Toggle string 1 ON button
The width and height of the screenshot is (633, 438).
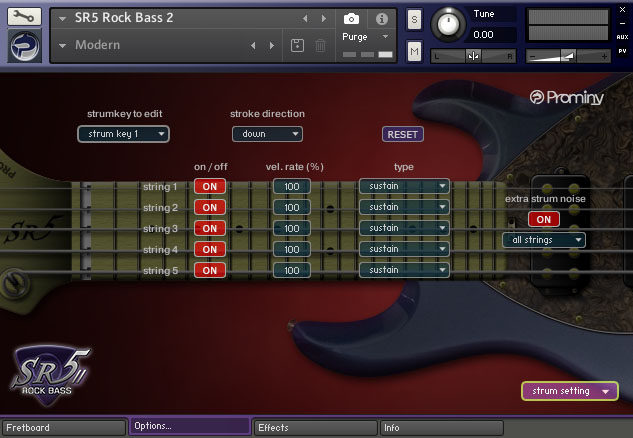pos(209,187)
